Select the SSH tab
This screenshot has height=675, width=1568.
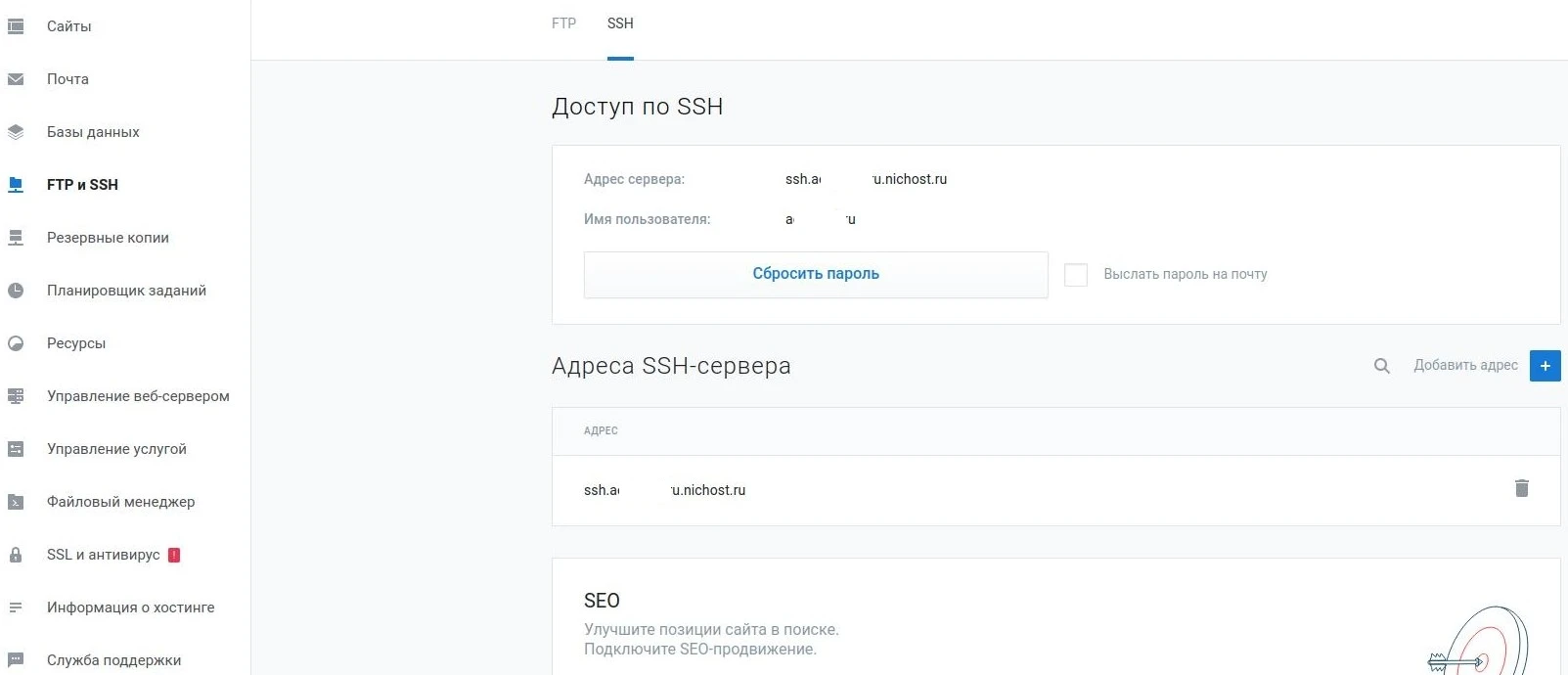tap(620, 23)
